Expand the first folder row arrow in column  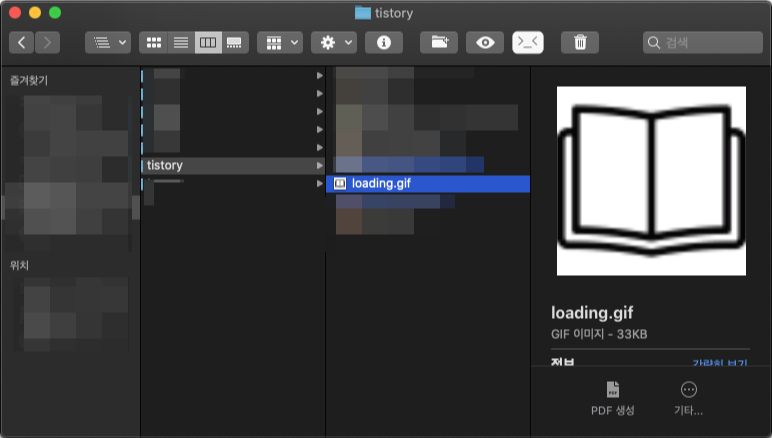[320, 75]
